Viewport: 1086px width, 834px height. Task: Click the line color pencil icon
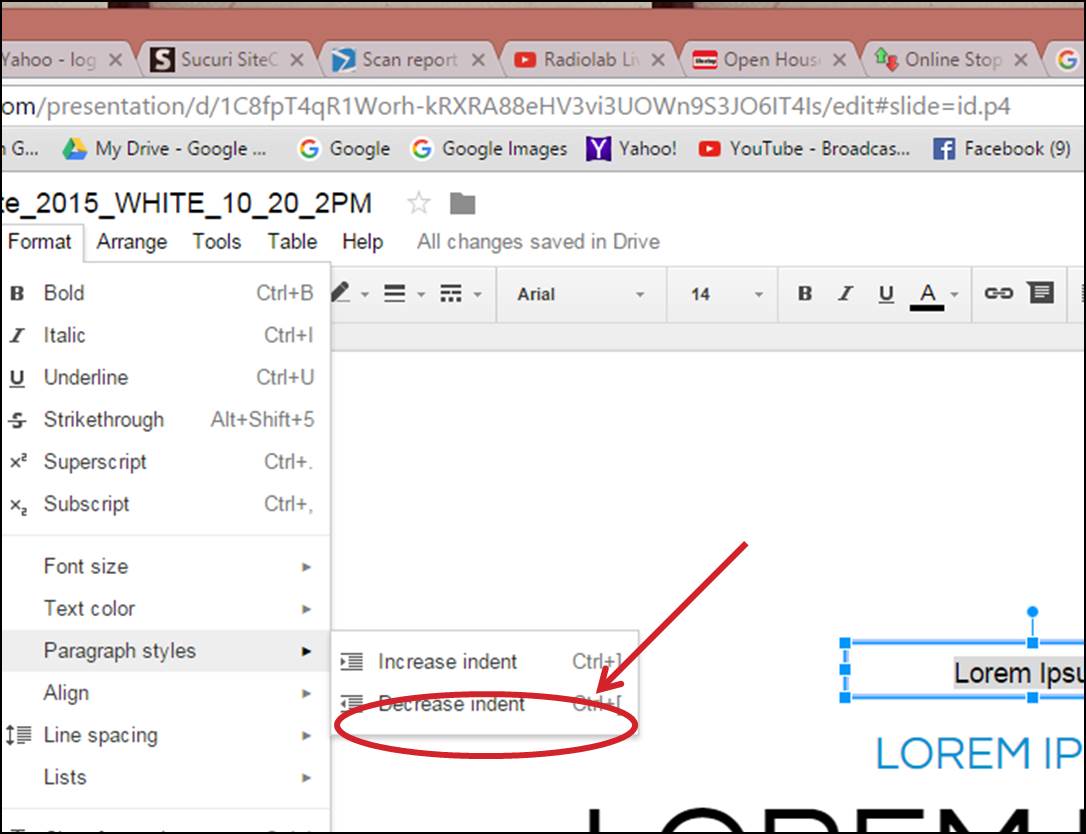point(340,293)
